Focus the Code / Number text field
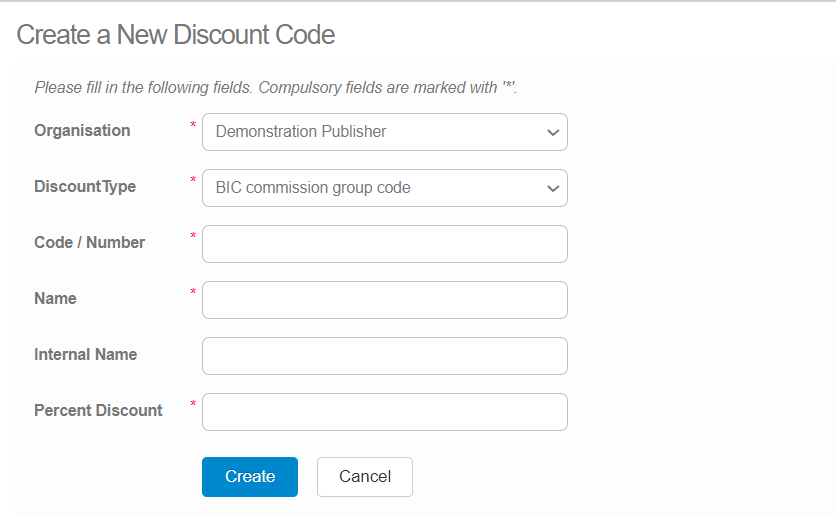This screenshot has width=836, height=516. (x=384, y=244)
